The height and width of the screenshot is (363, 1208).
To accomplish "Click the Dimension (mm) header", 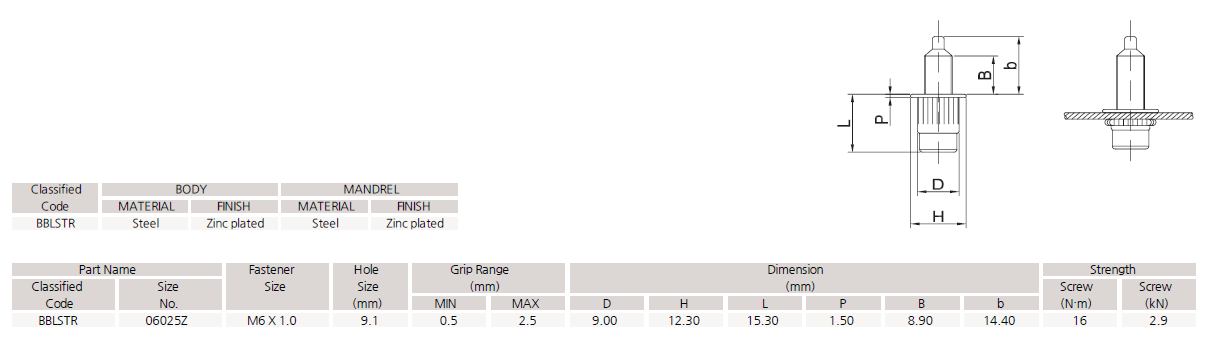I will (x=804, y=277).
